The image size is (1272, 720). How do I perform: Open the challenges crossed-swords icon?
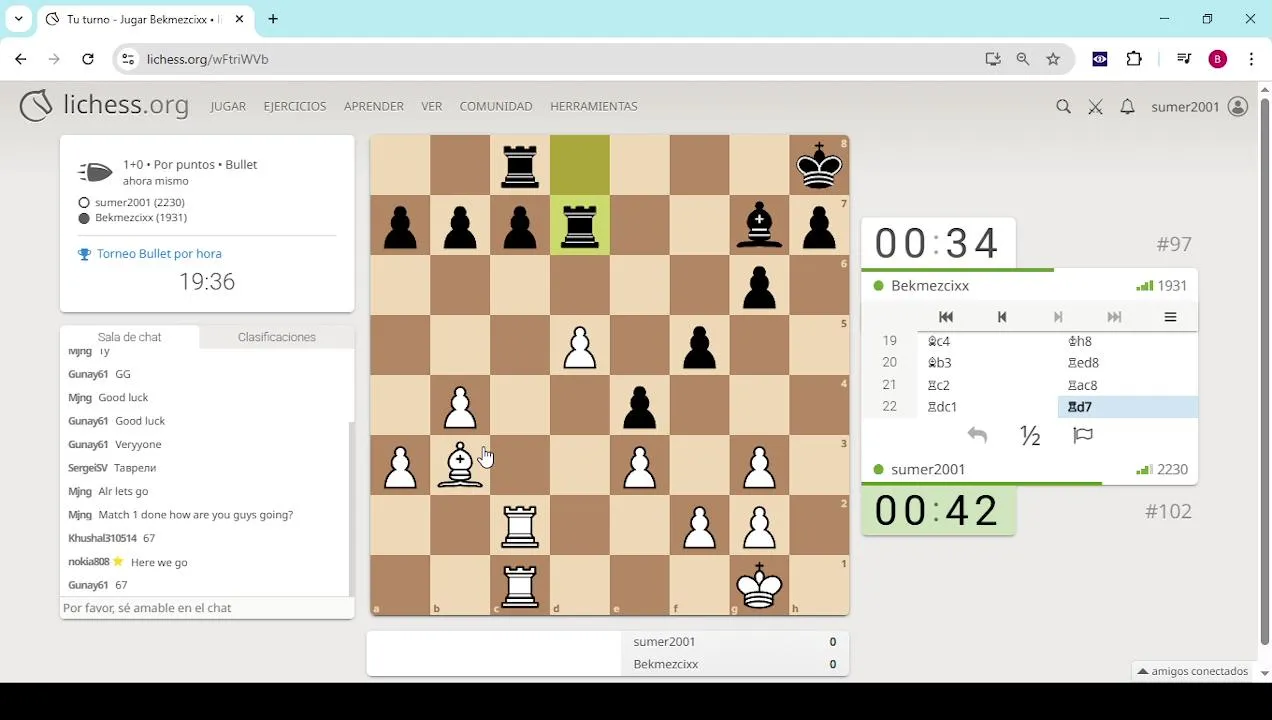[1095, 106]
